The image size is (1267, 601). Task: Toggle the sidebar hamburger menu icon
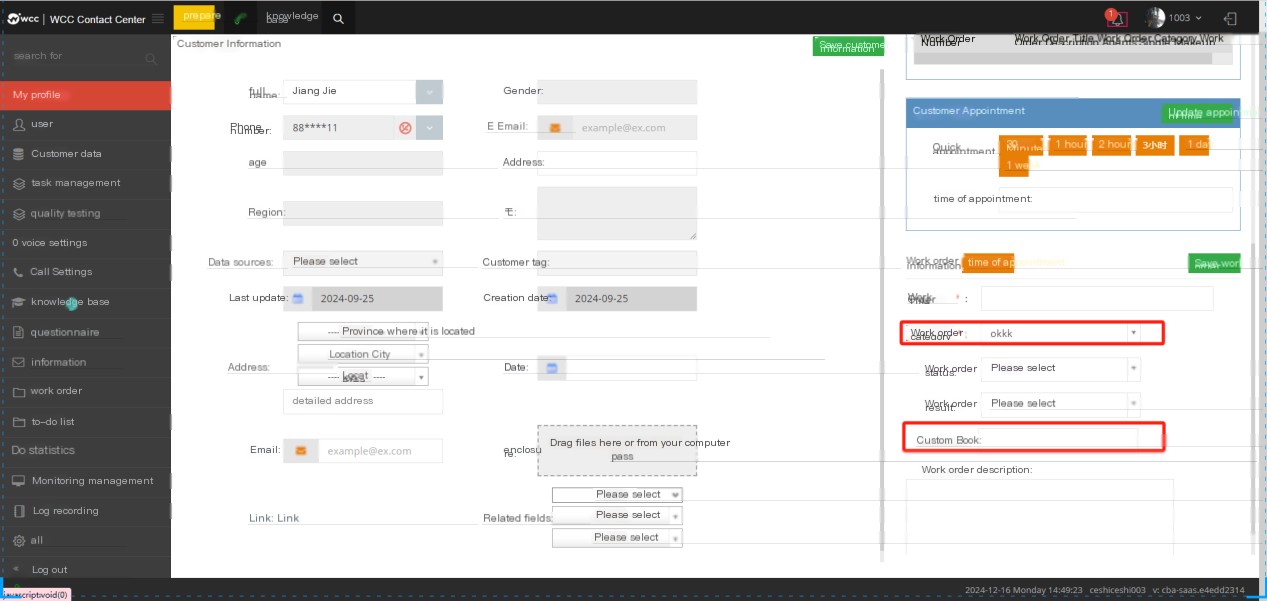click(158, 18)
